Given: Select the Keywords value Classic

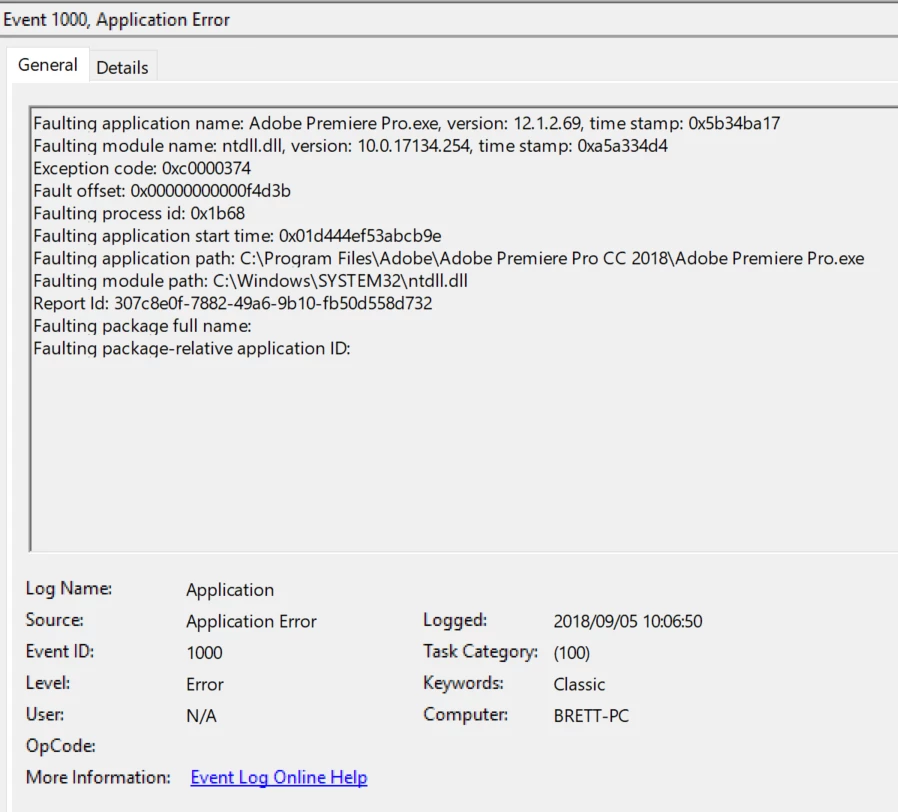Looking at the screenshot, I should 579,684.
